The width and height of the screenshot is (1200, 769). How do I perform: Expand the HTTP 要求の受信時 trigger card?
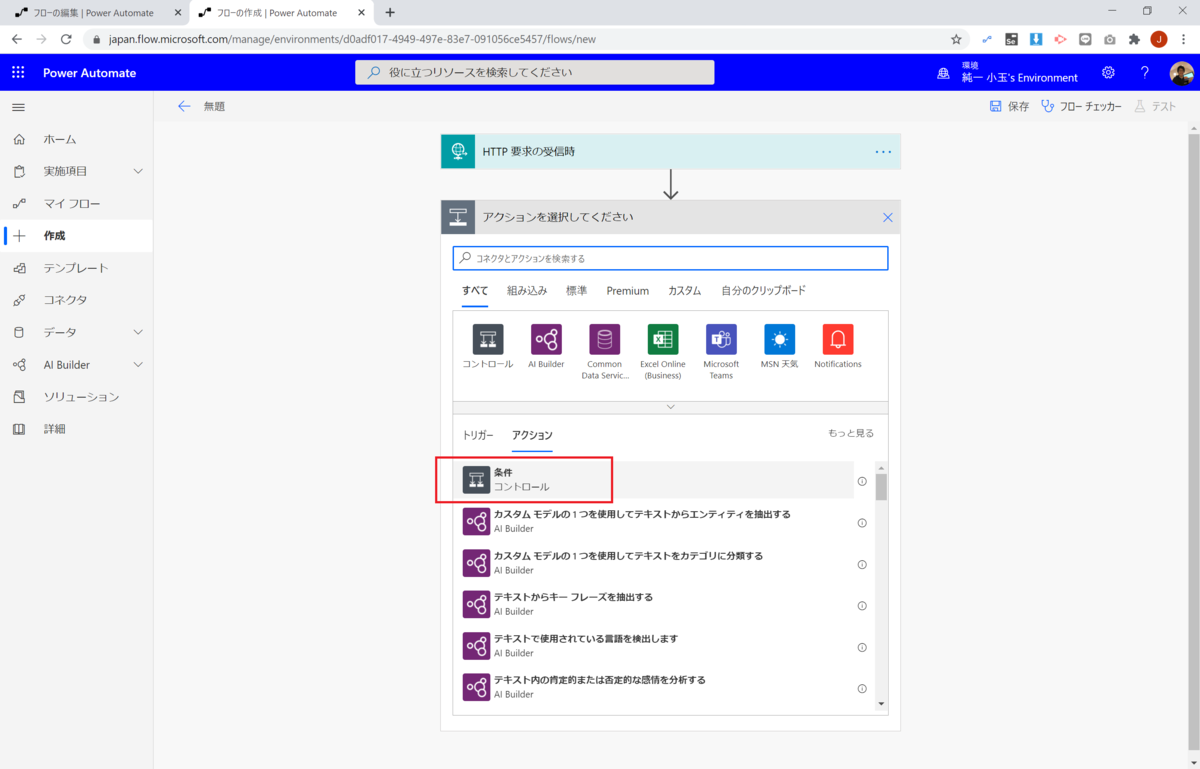[x=670, y=152]
